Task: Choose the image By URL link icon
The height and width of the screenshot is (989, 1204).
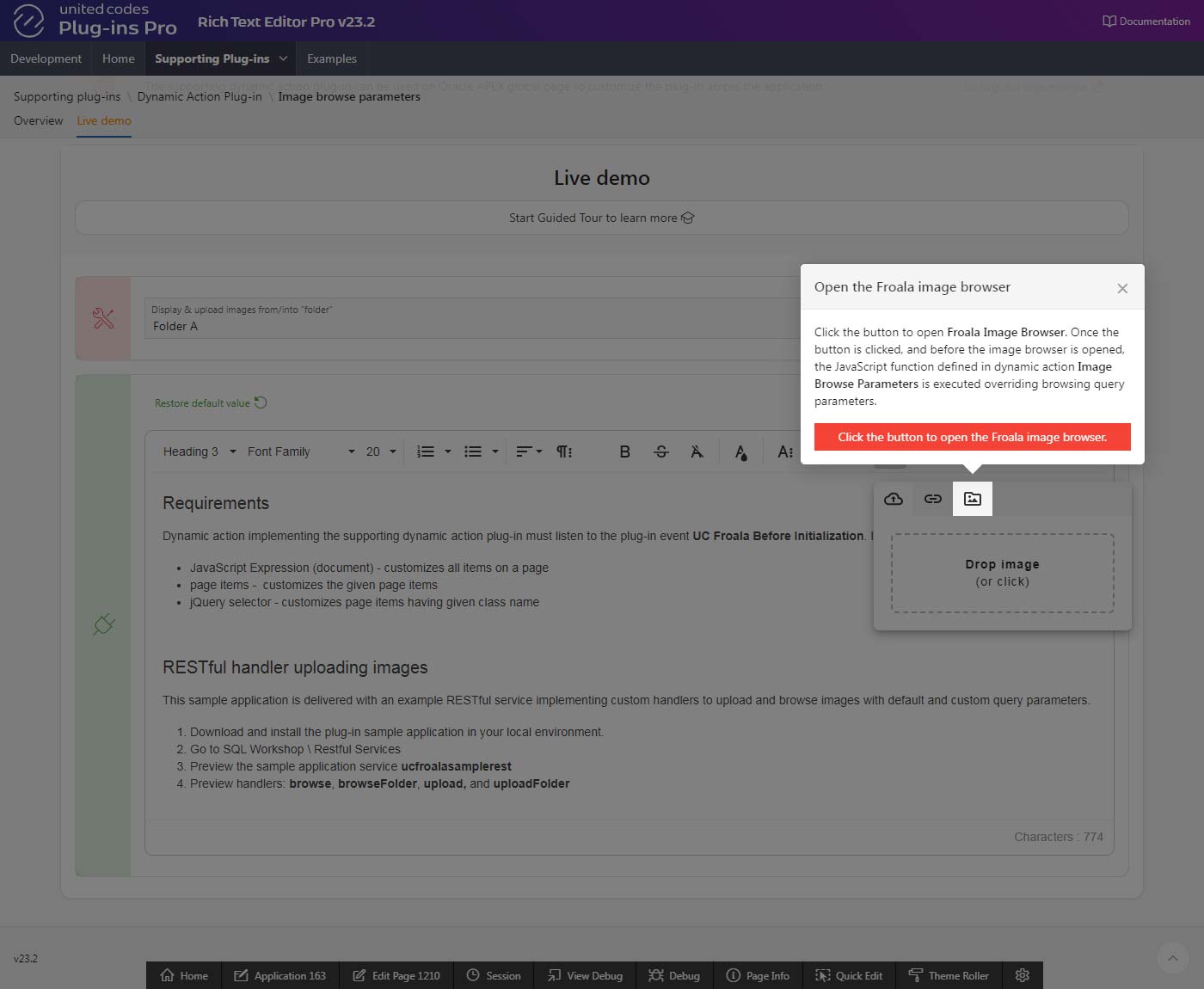Action: [933, 499]
